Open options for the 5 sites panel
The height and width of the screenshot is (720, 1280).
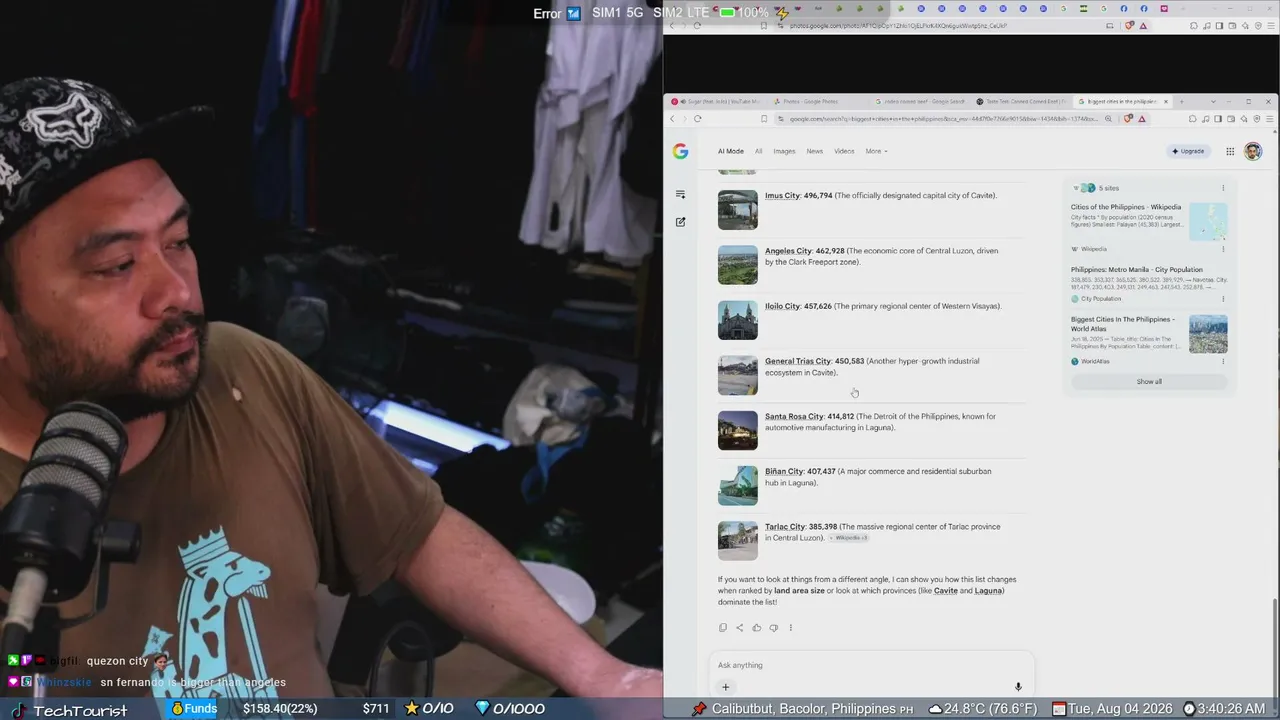[1222, 188]
